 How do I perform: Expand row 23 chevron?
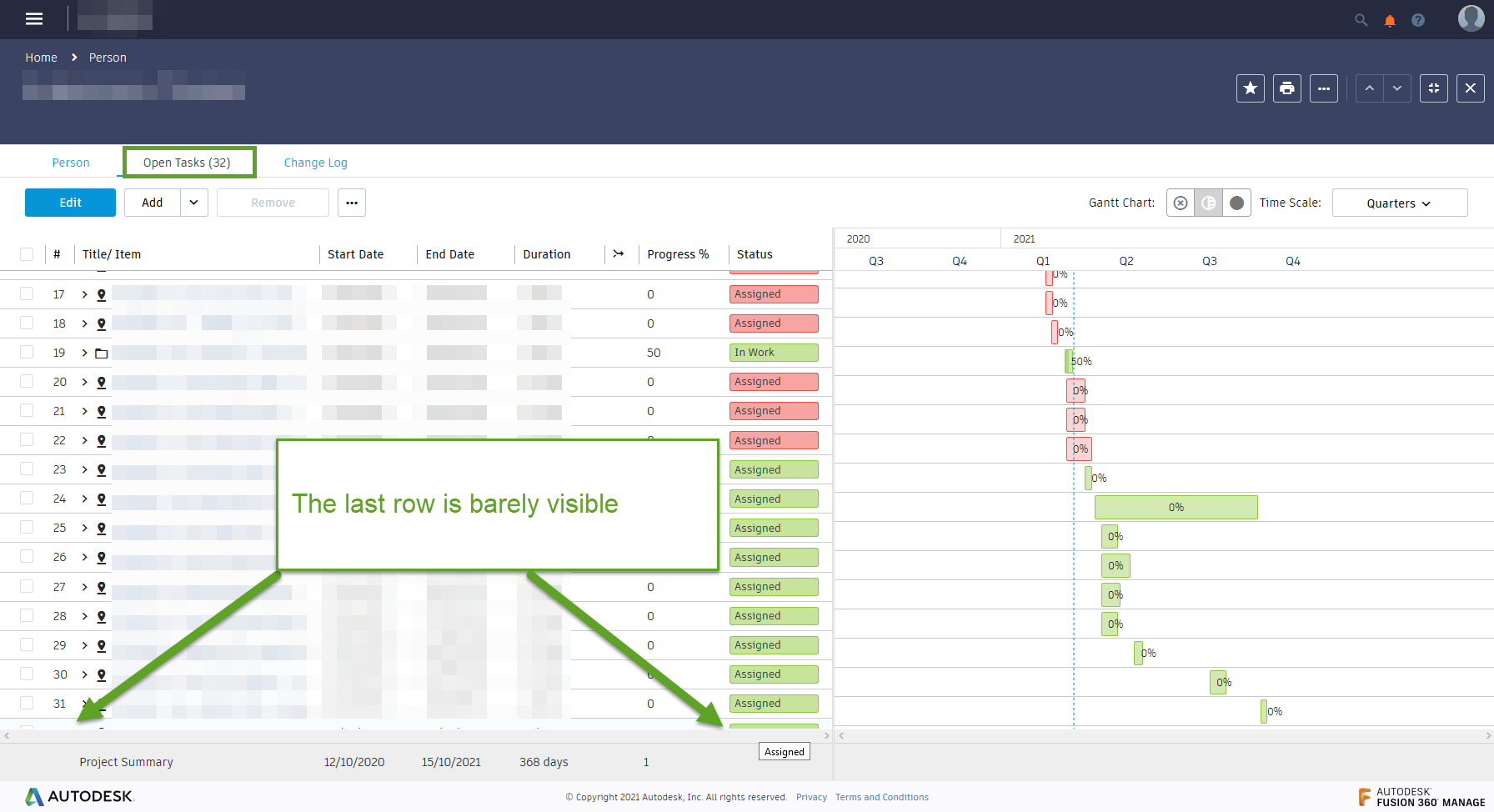84,469
